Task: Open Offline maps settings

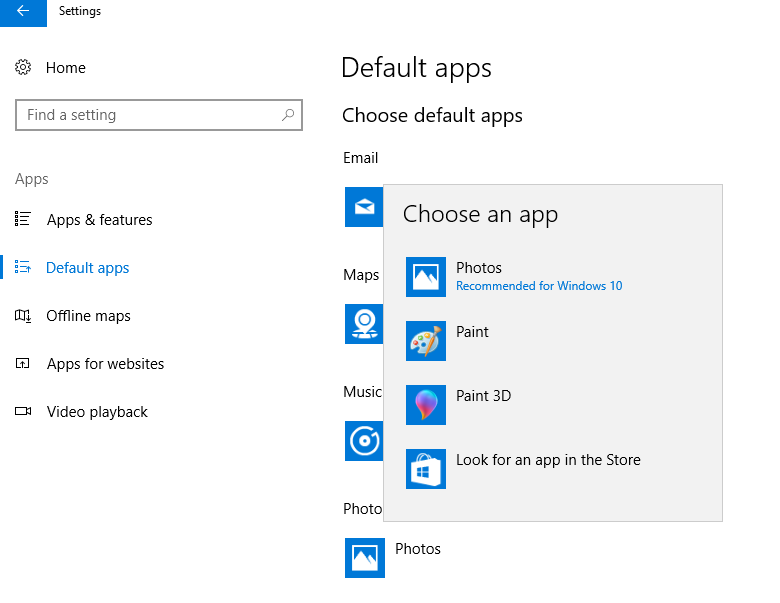Action: 88,316
